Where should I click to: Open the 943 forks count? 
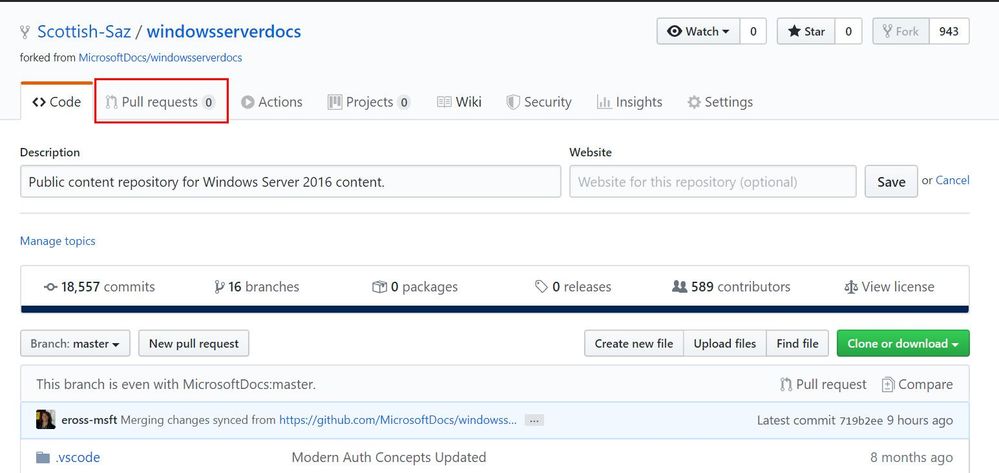[949, 31]
